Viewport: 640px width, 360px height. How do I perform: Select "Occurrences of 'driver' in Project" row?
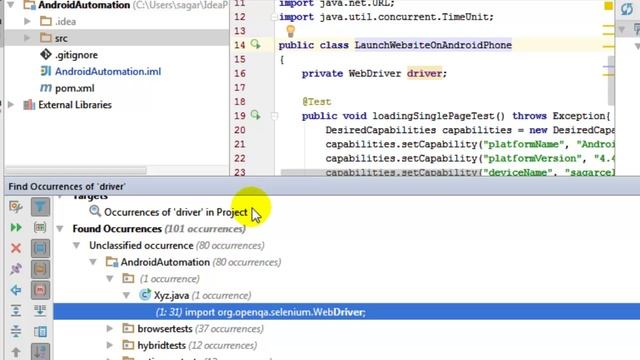point(176,212)
